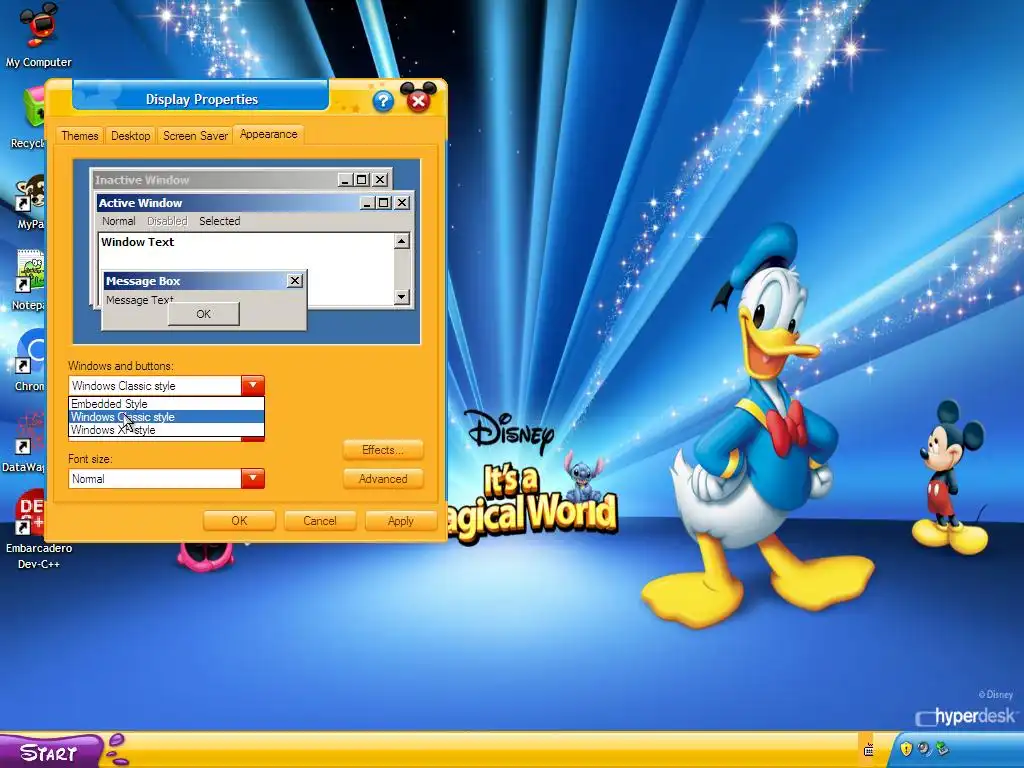Switch to the Desktop tab
The width and height of the screenshot is (1024, 768).
[131, 136]
